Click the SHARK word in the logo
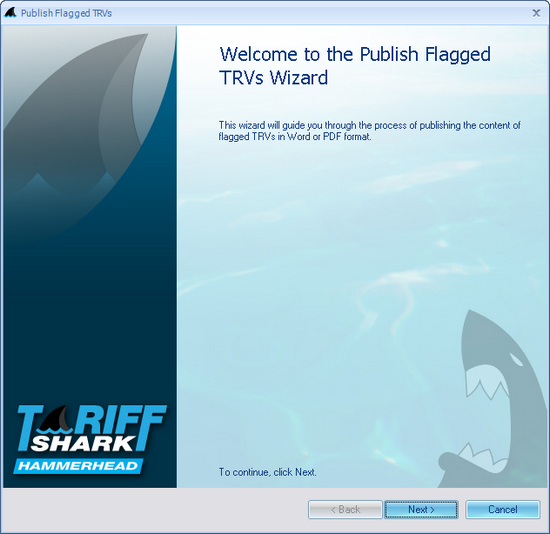Screen dimensions: 550x534 point(83,443)
